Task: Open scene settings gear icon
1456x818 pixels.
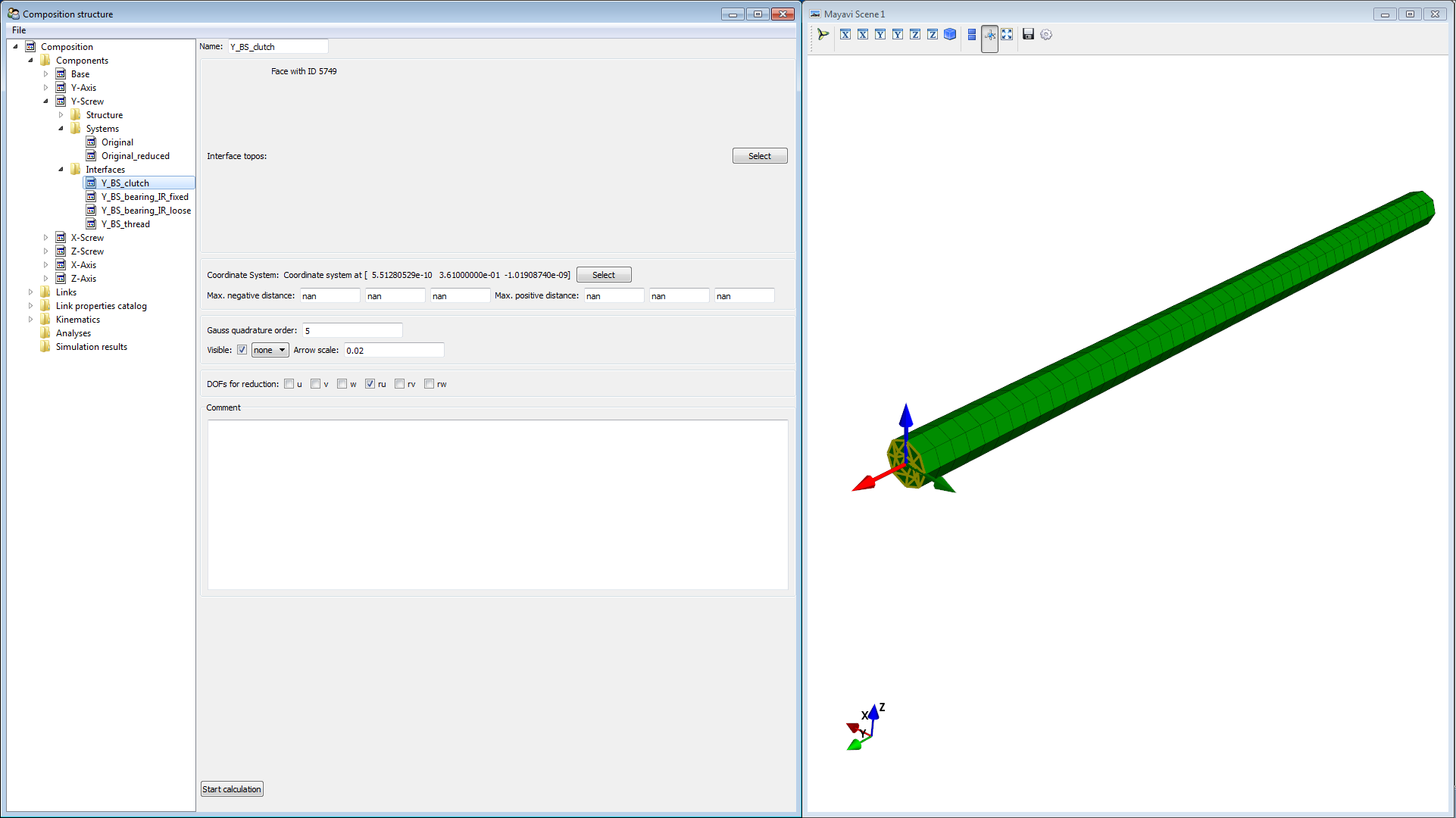Action: 1046,34
